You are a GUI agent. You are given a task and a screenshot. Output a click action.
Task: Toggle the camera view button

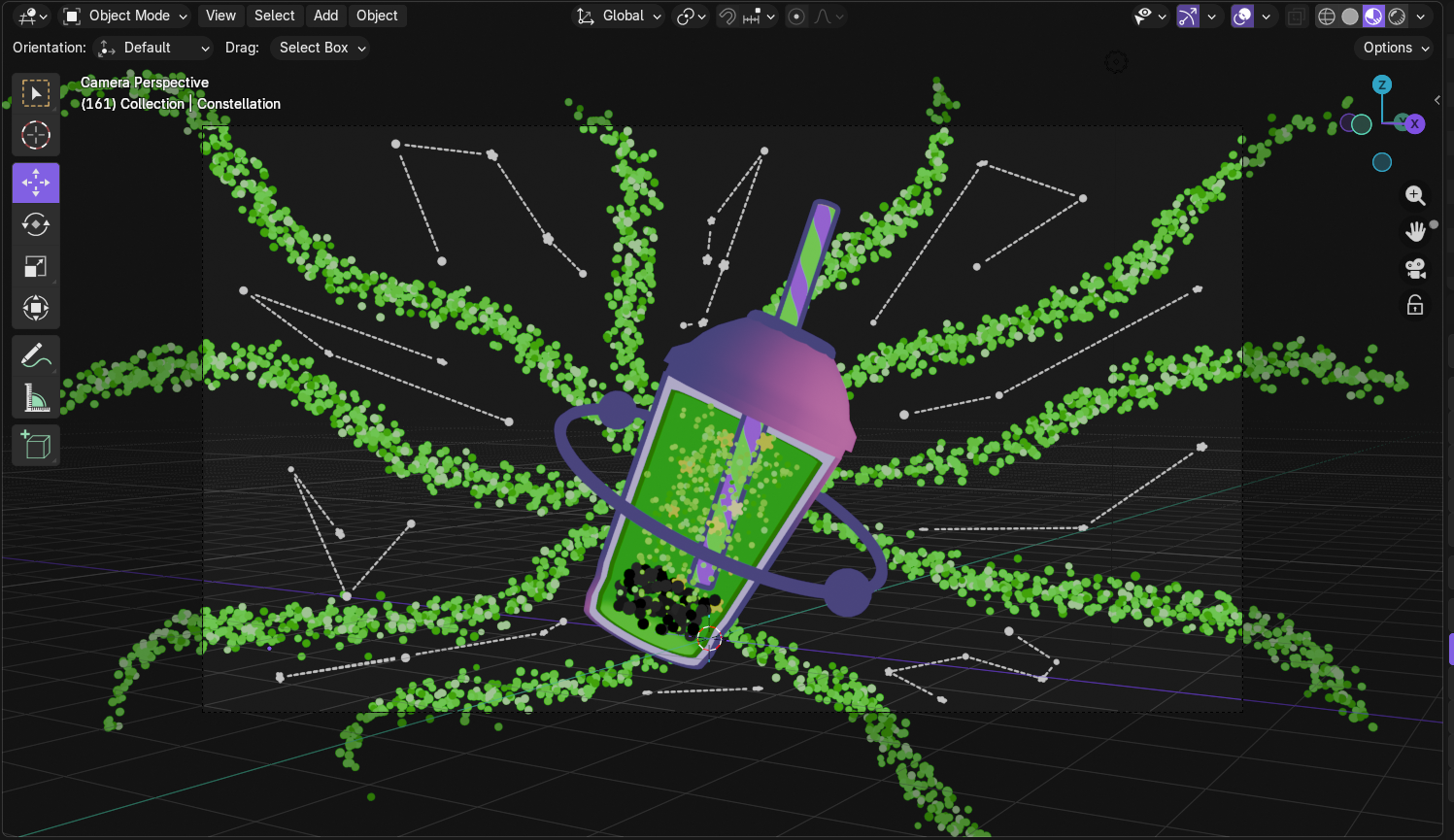click(x=1415, y=268)
